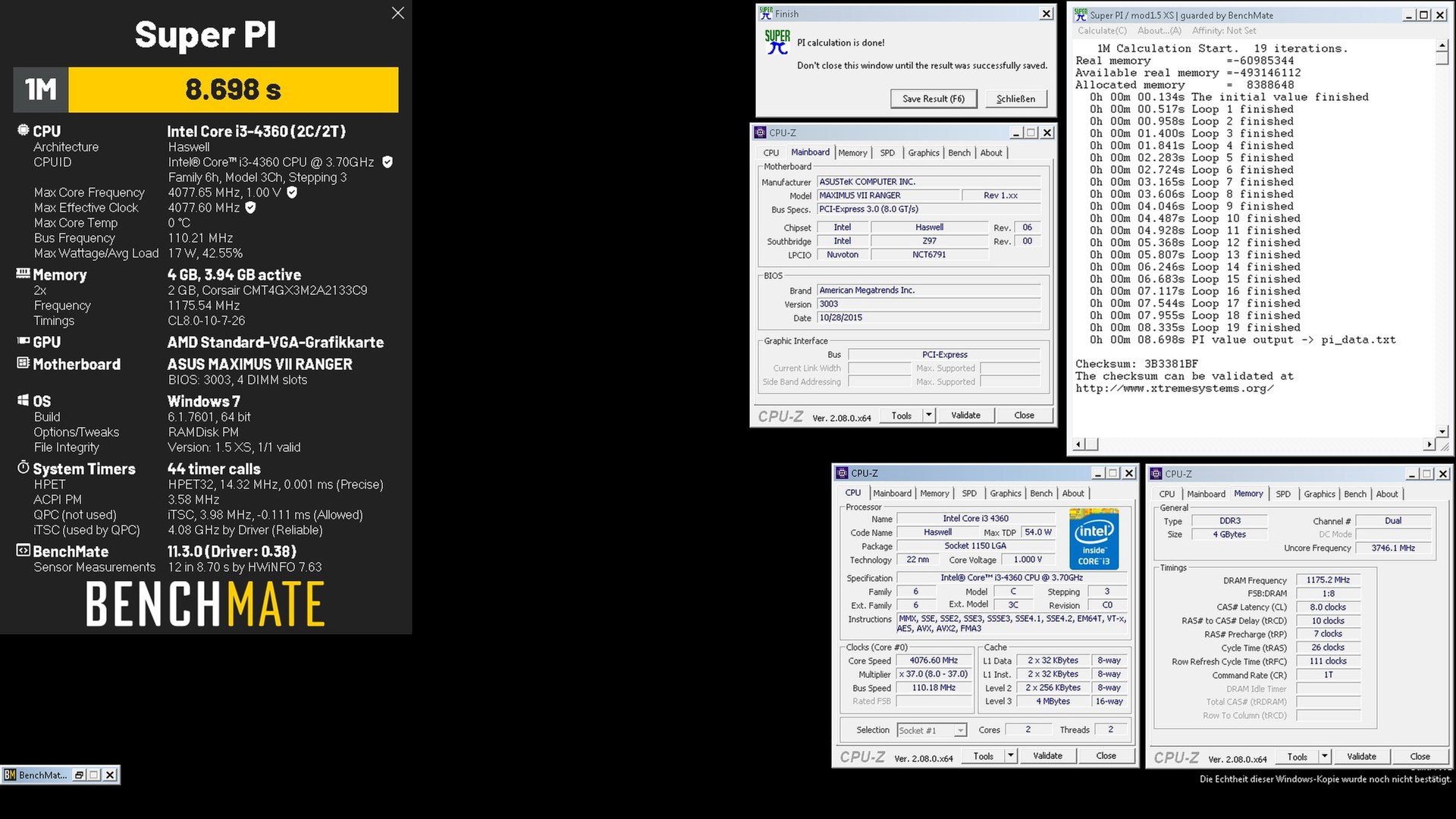1456x819 pixels.
Task: Click CPU-Z CPU window title icon
Action: click(842, 473)
